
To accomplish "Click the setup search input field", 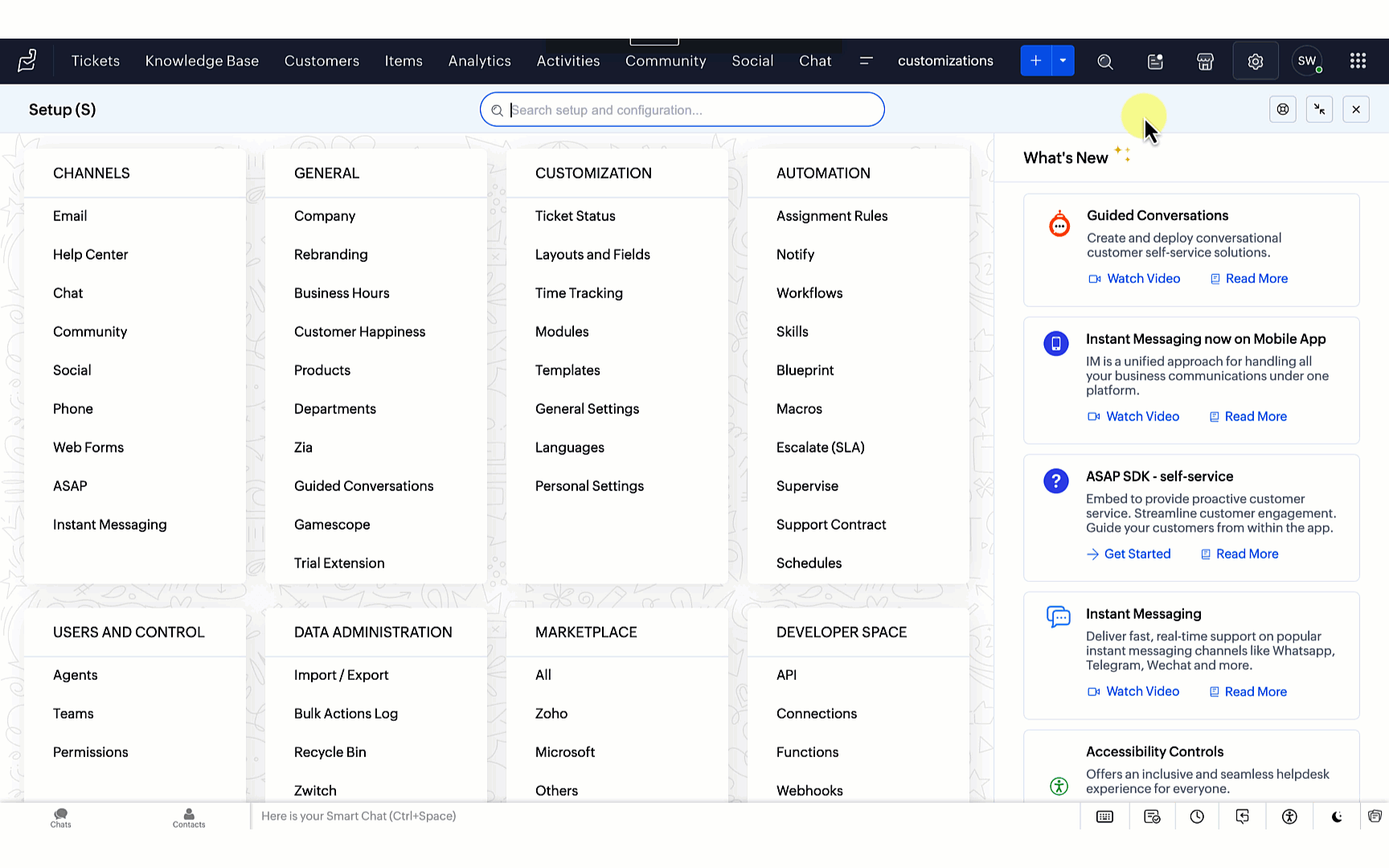I will 682,110.
